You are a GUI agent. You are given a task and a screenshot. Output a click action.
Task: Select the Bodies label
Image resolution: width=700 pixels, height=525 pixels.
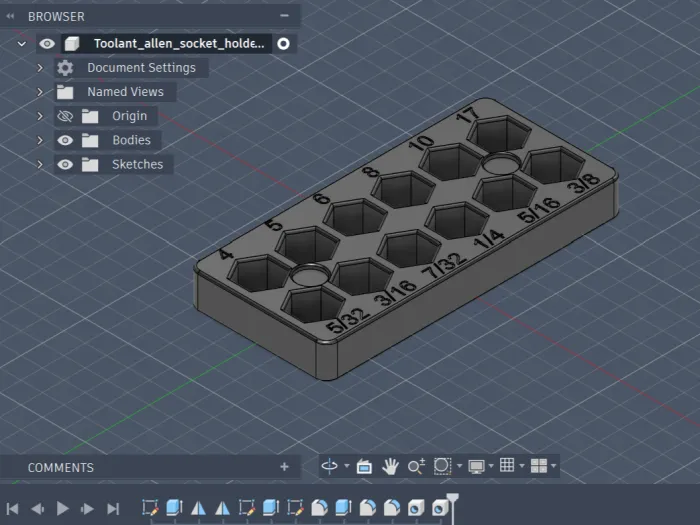click(x=131, y=140)
